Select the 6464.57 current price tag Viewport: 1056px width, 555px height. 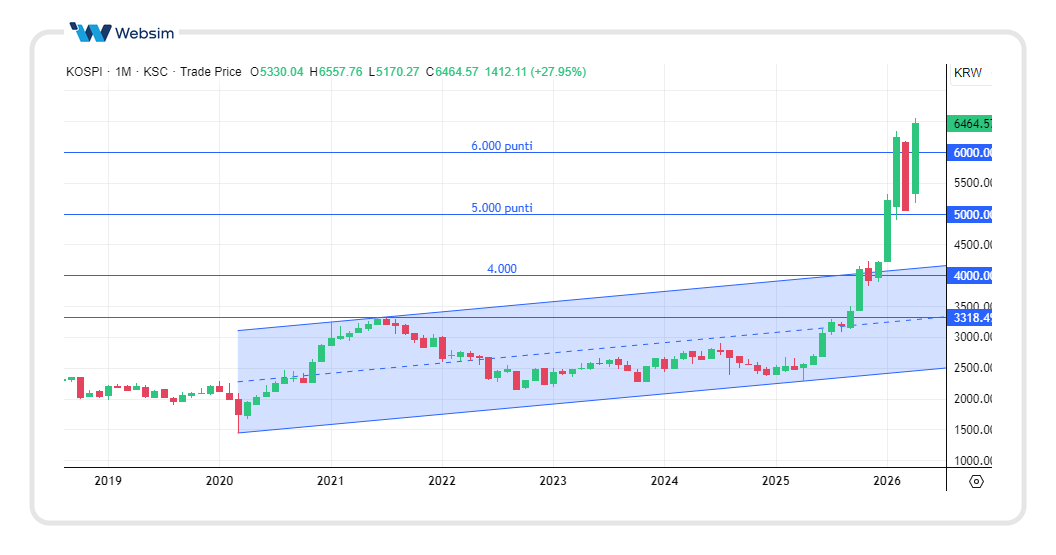click(x=970, y=124)
